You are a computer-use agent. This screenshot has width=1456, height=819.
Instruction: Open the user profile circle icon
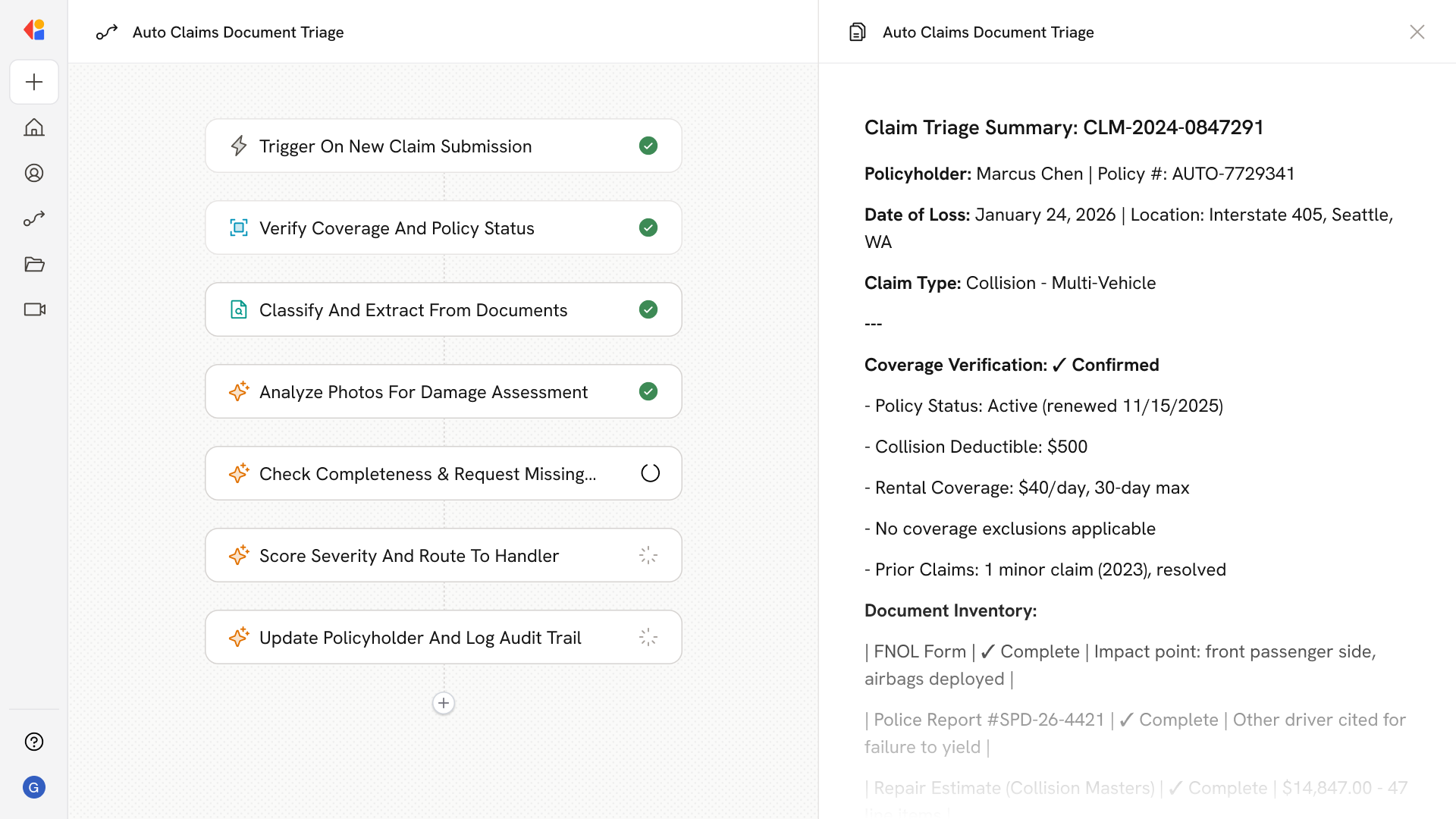pos(34,173)
